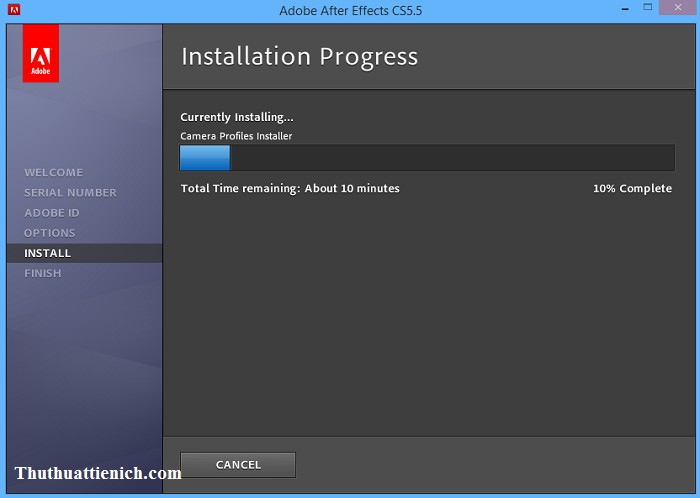Click the small Adobe icon in title bar

[x=13, y=11]
